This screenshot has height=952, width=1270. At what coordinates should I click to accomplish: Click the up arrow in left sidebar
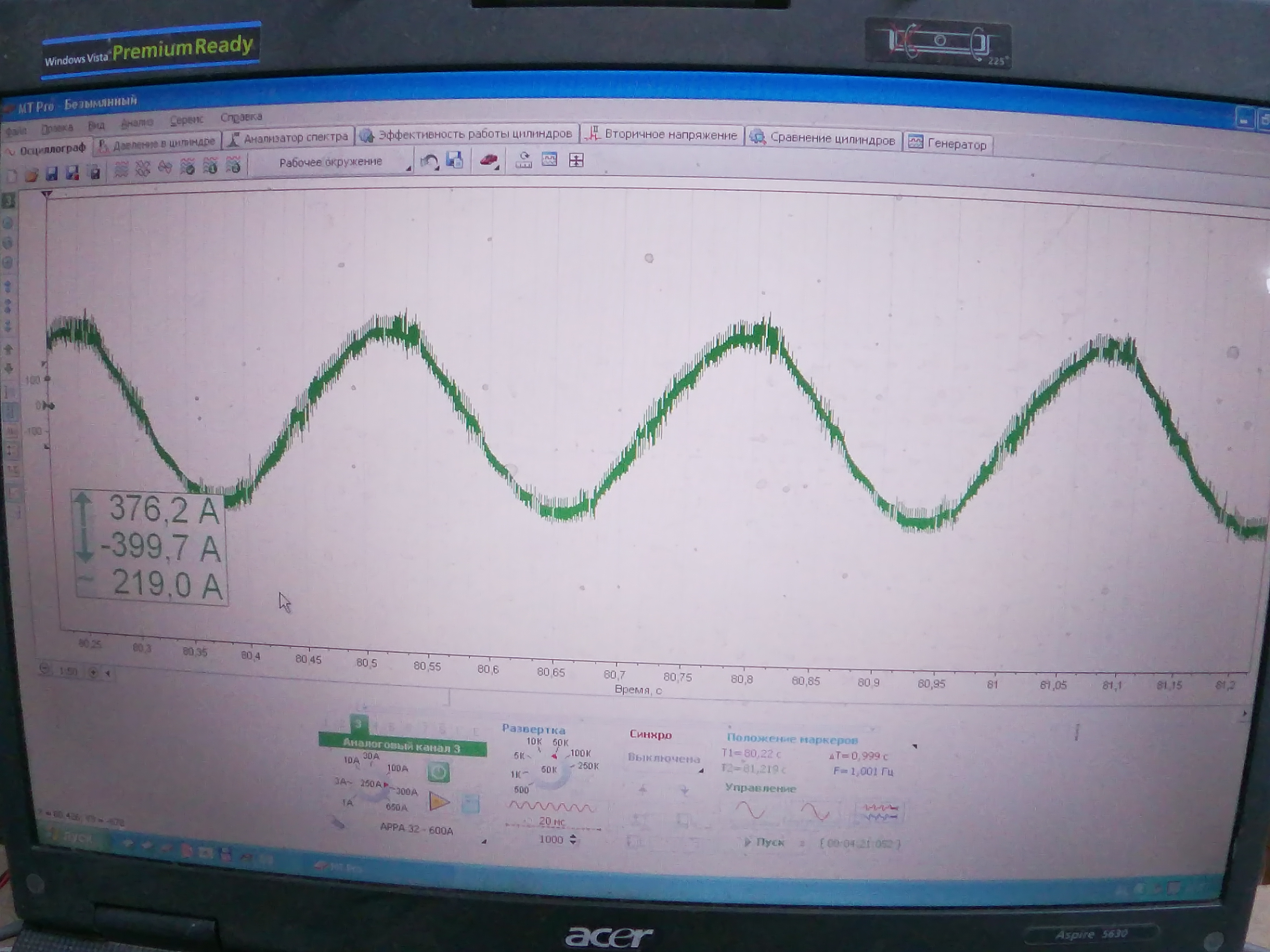click(x=9, y=349)
